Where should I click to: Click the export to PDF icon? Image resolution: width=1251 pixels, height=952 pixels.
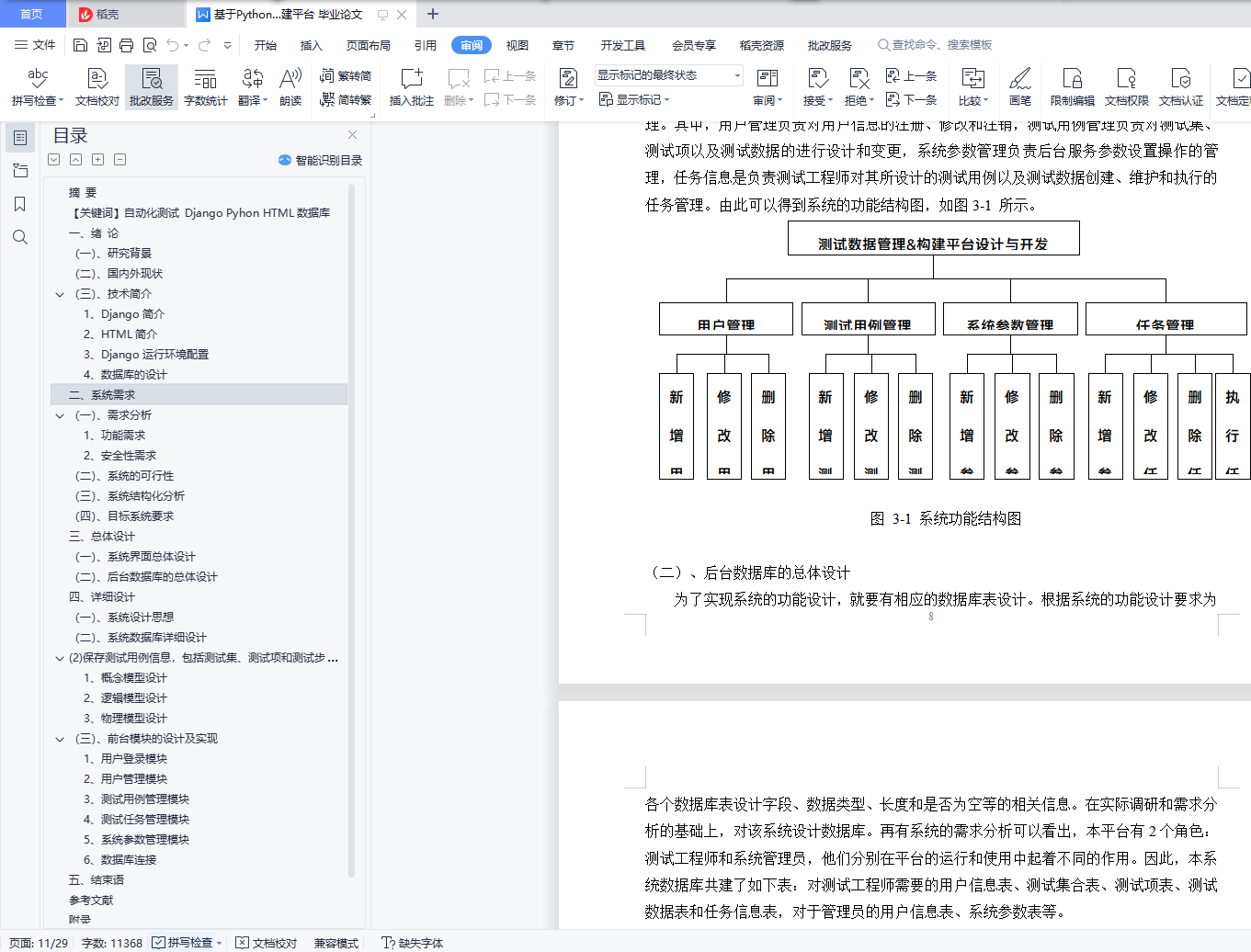tap(103, 45)
